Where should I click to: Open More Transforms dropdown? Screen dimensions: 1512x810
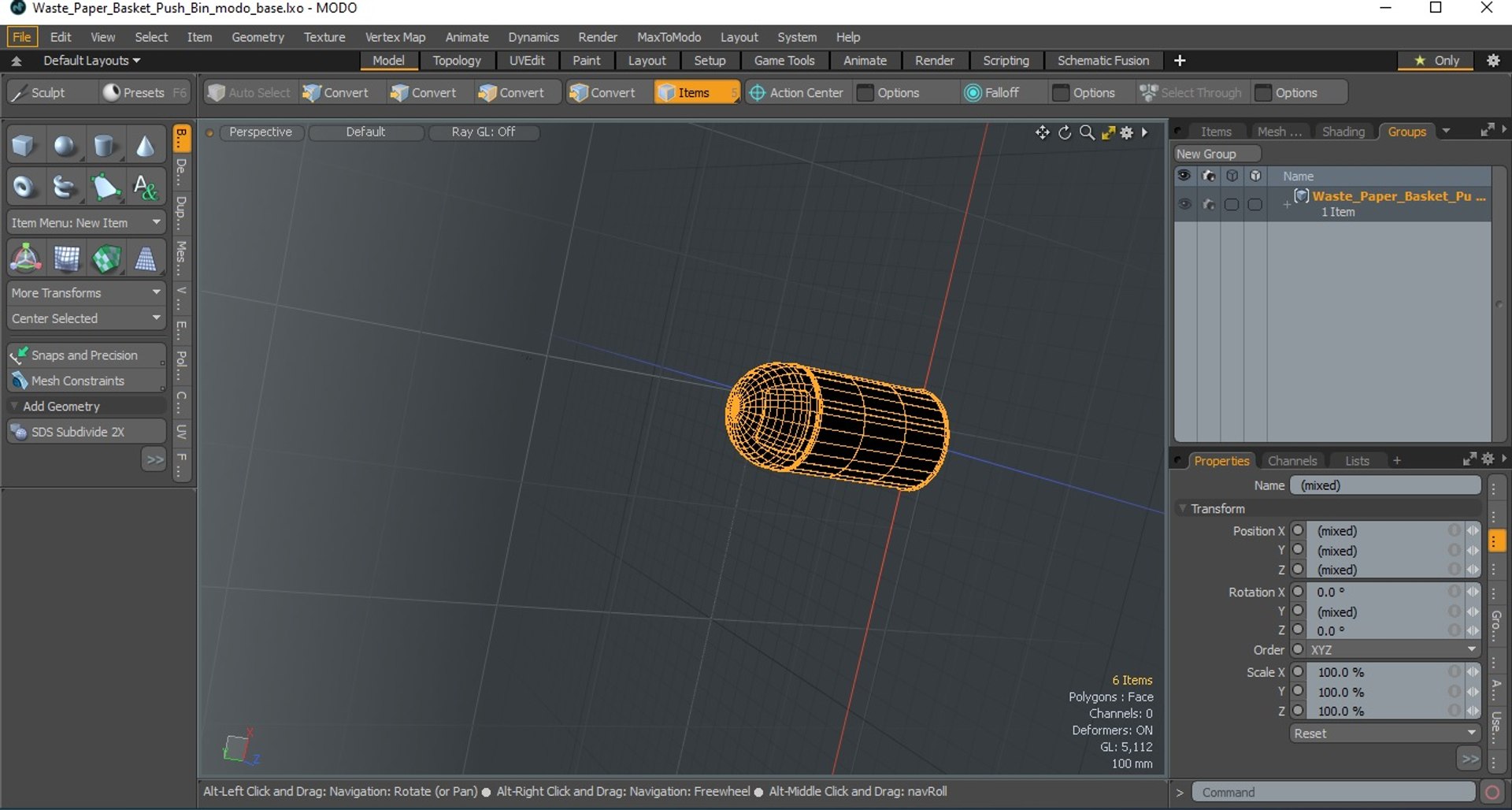click(x=86, y=293)
